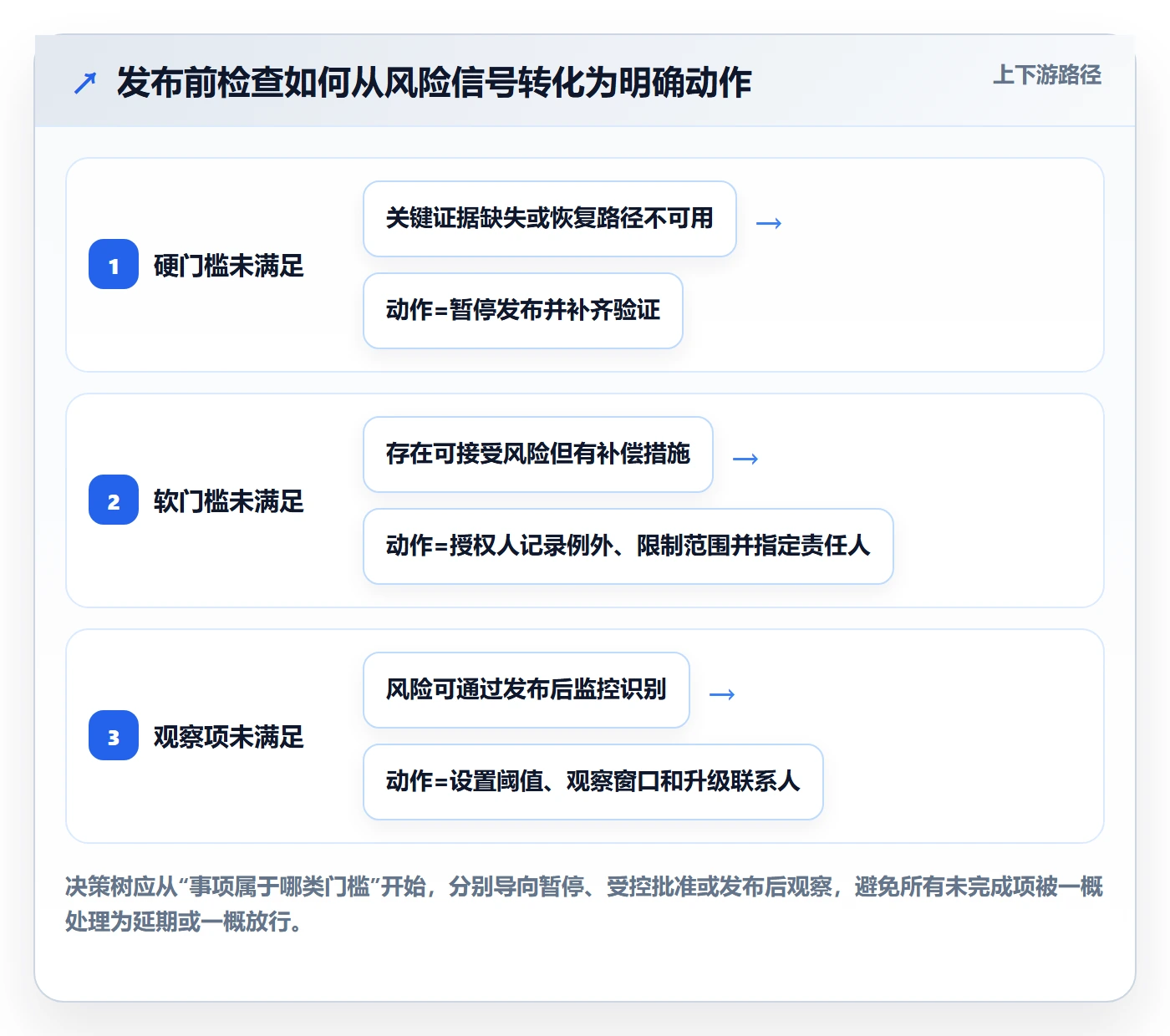1170x1036 pixels.
Task: Click the 软门槛未满足 label
Action: coord(229,501)
